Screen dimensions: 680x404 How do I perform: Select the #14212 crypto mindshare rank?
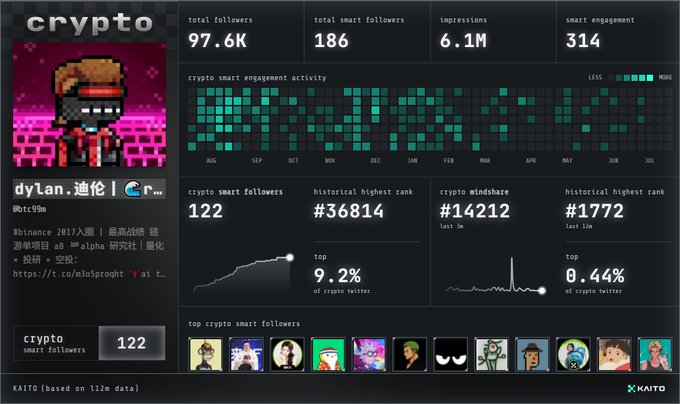point(475,211)
